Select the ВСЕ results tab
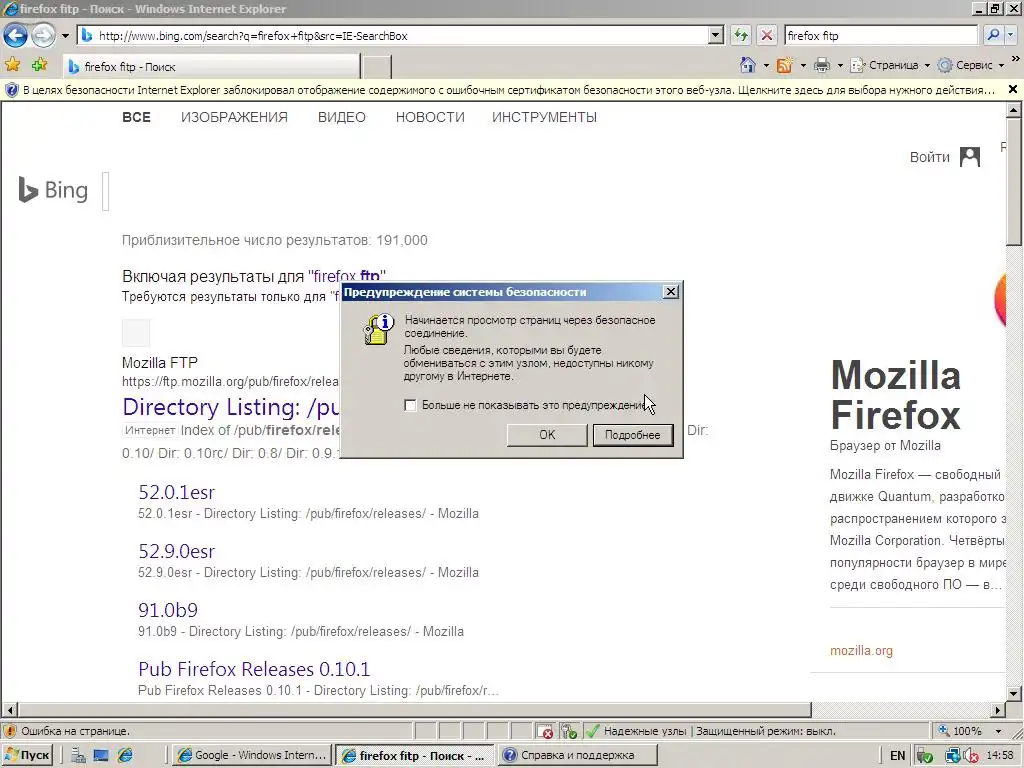The image size is (1024, 768). point(136,118)
